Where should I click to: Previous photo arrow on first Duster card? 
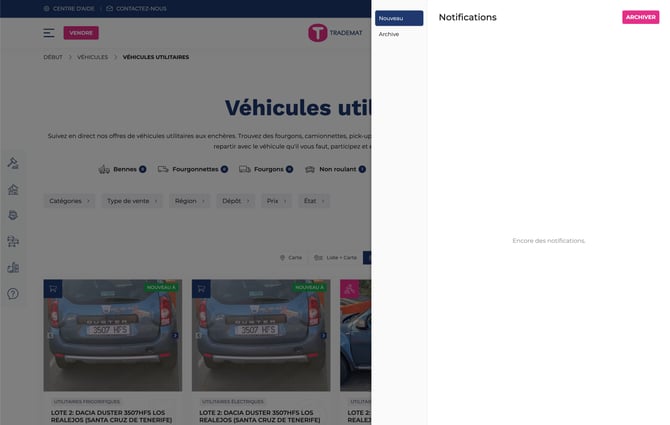(x=50, y=336)
